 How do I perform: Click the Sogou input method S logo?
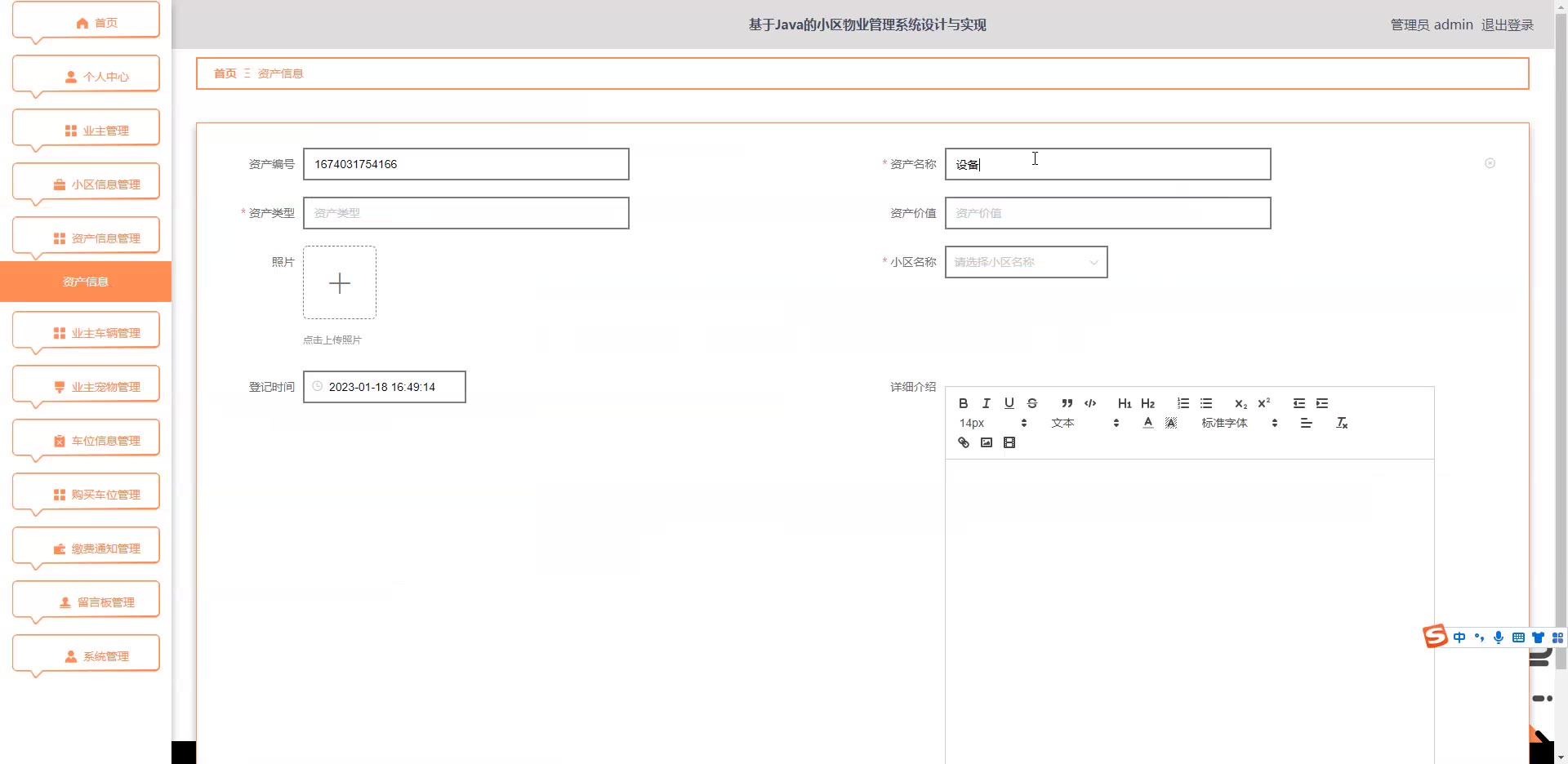[x=1435, y=636]
